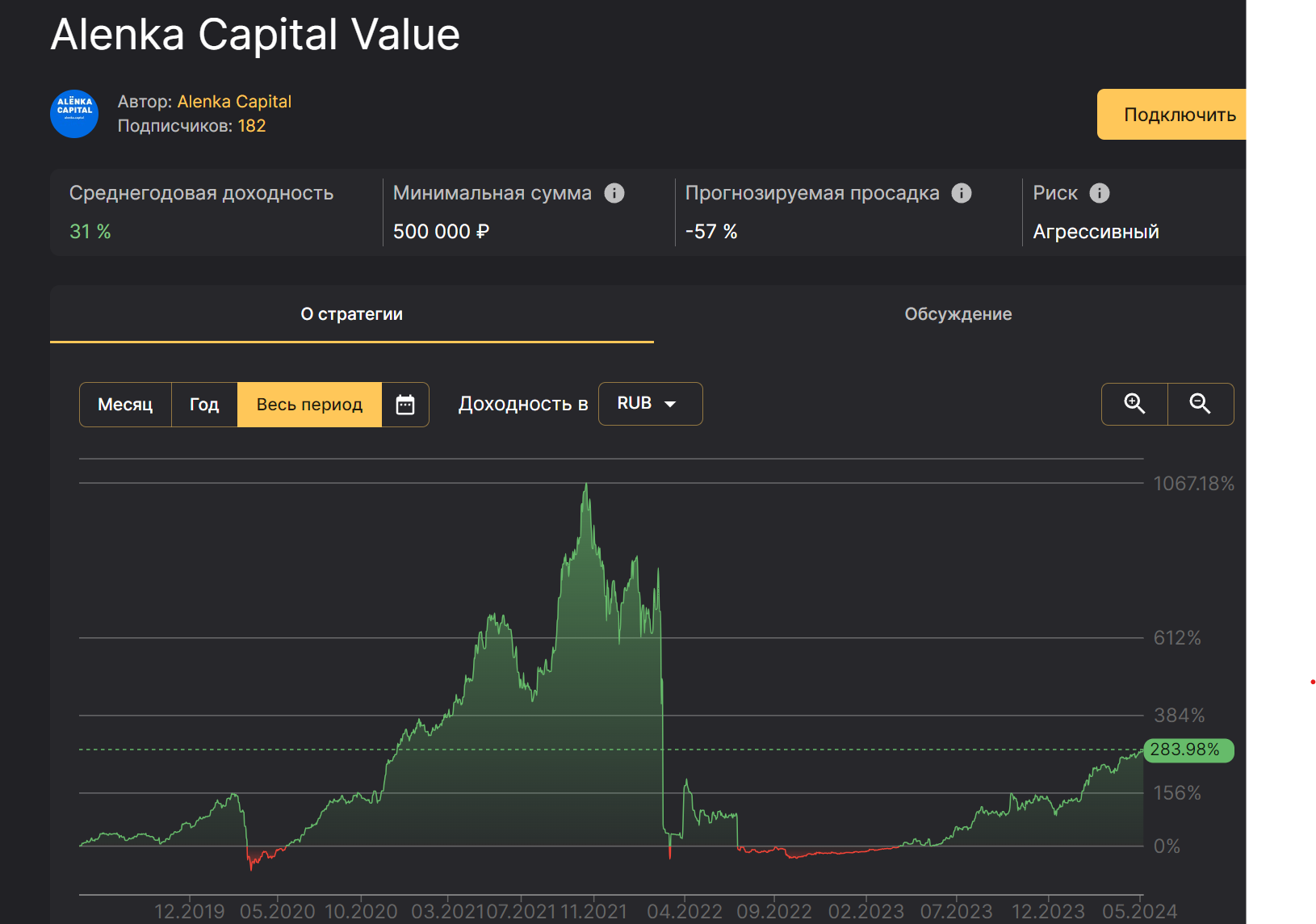Click the Alenka Capital Value title
Viewport: 1316px width, 924px height.
(255, 35)
